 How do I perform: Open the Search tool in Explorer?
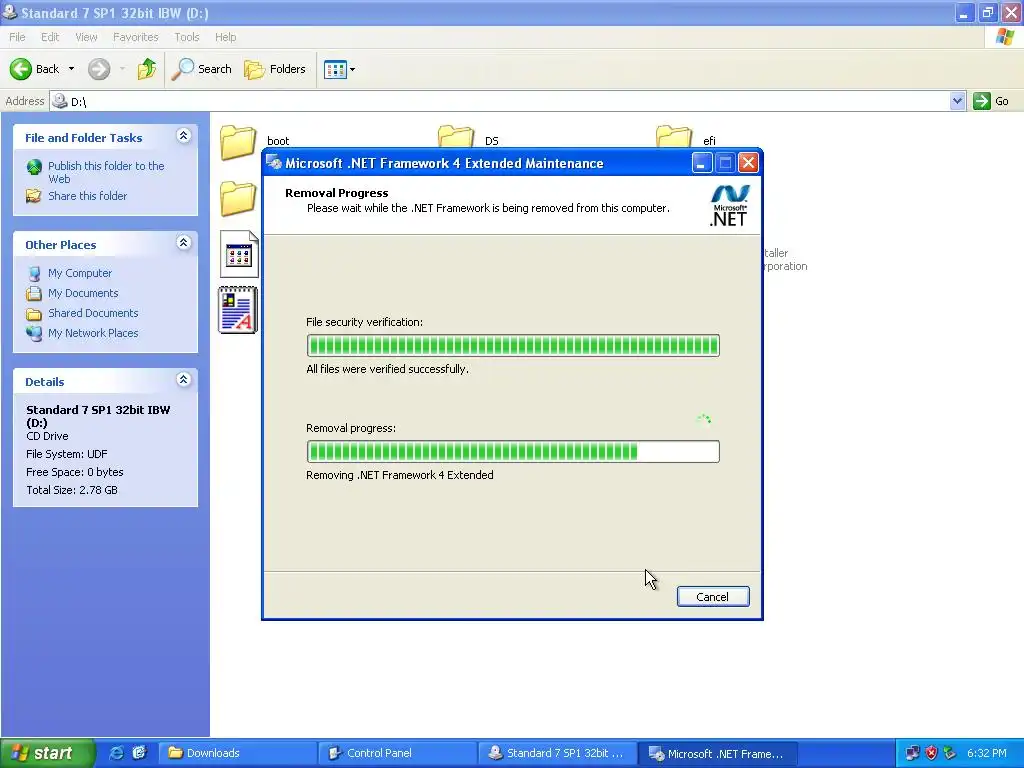pos(201,69)
